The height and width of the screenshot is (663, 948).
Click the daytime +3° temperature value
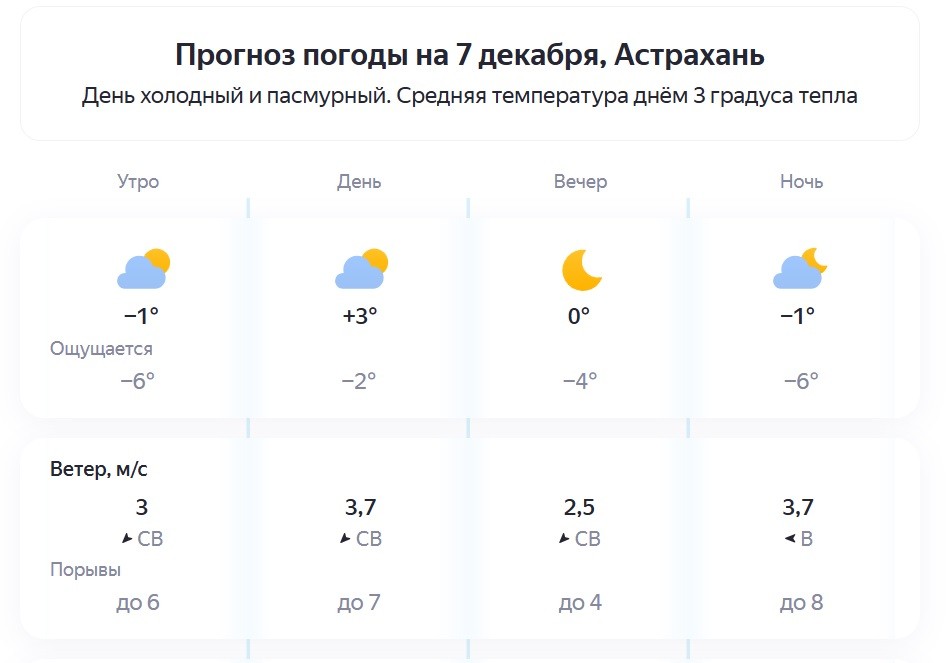(360, 316)
